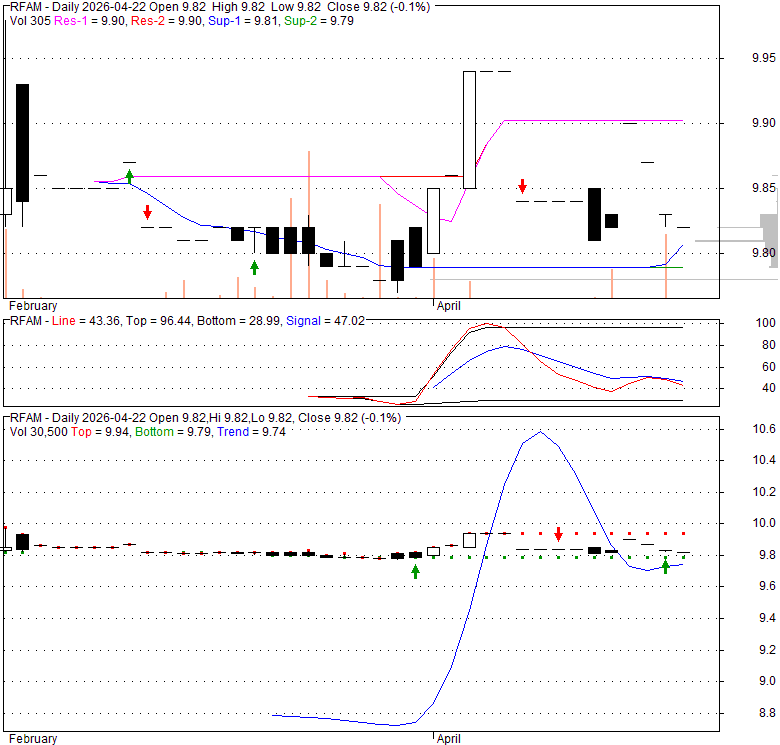Click the Sup-2 = 9.79 label
This screenshot has width=780, height=745.
click(x=319, y=21)
